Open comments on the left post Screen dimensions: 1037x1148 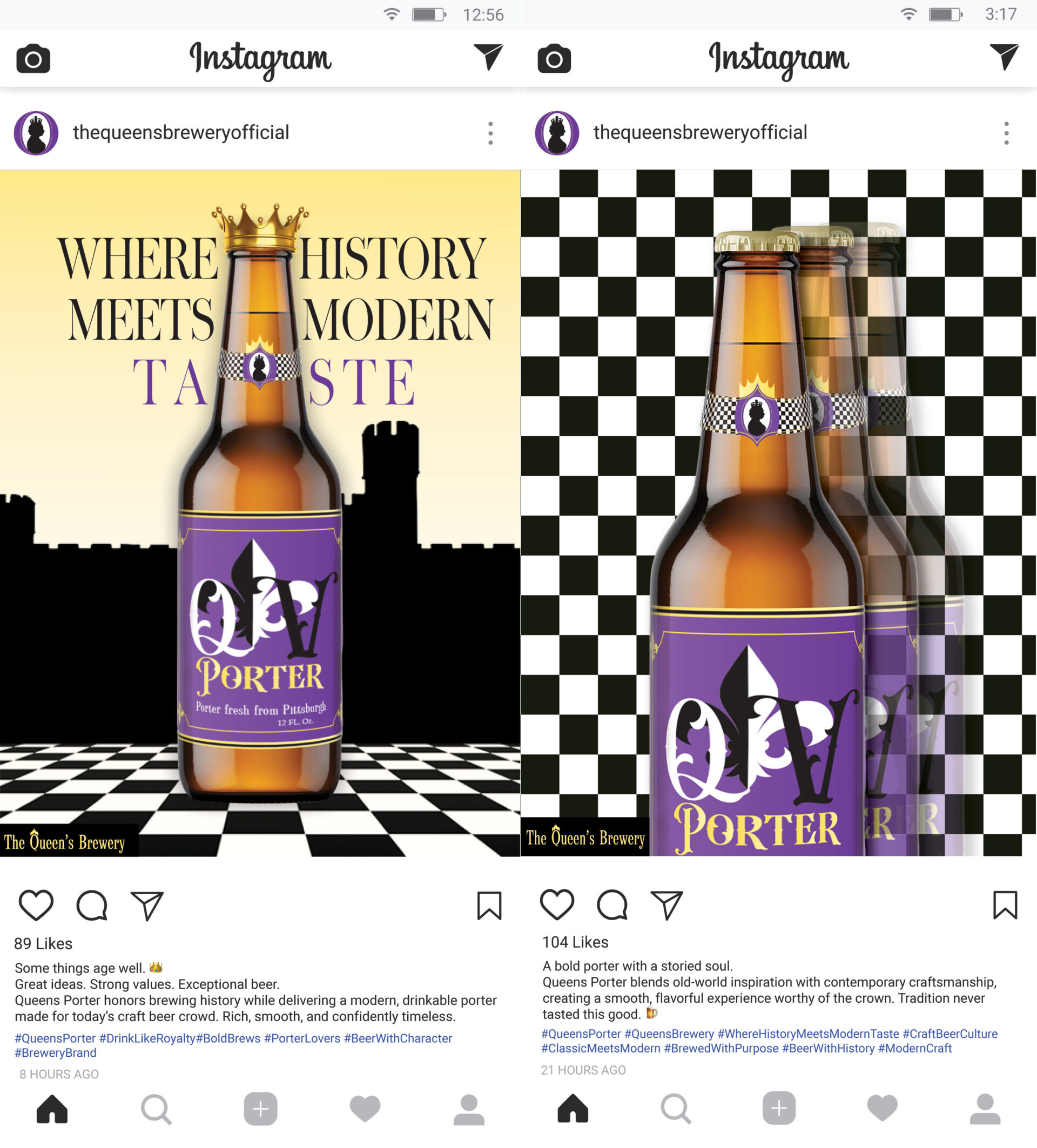tap(92, 906)
